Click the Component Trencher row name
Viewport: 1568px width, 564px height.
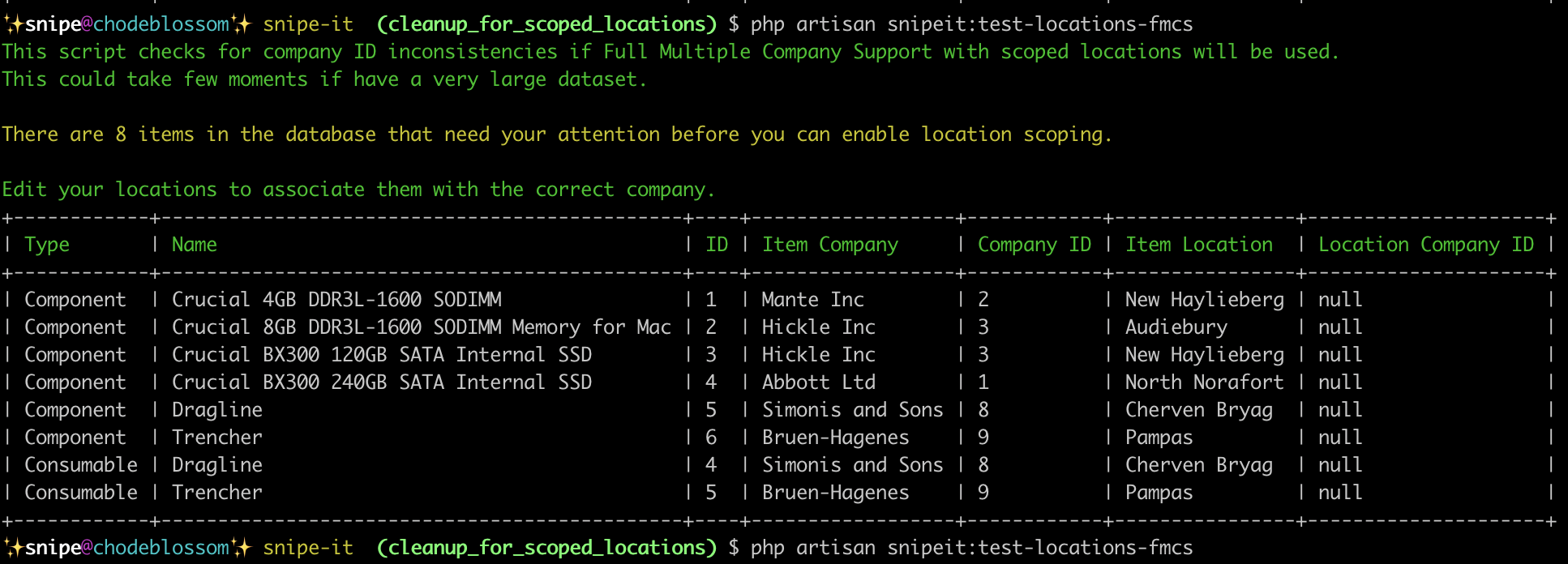coord(217,438)
